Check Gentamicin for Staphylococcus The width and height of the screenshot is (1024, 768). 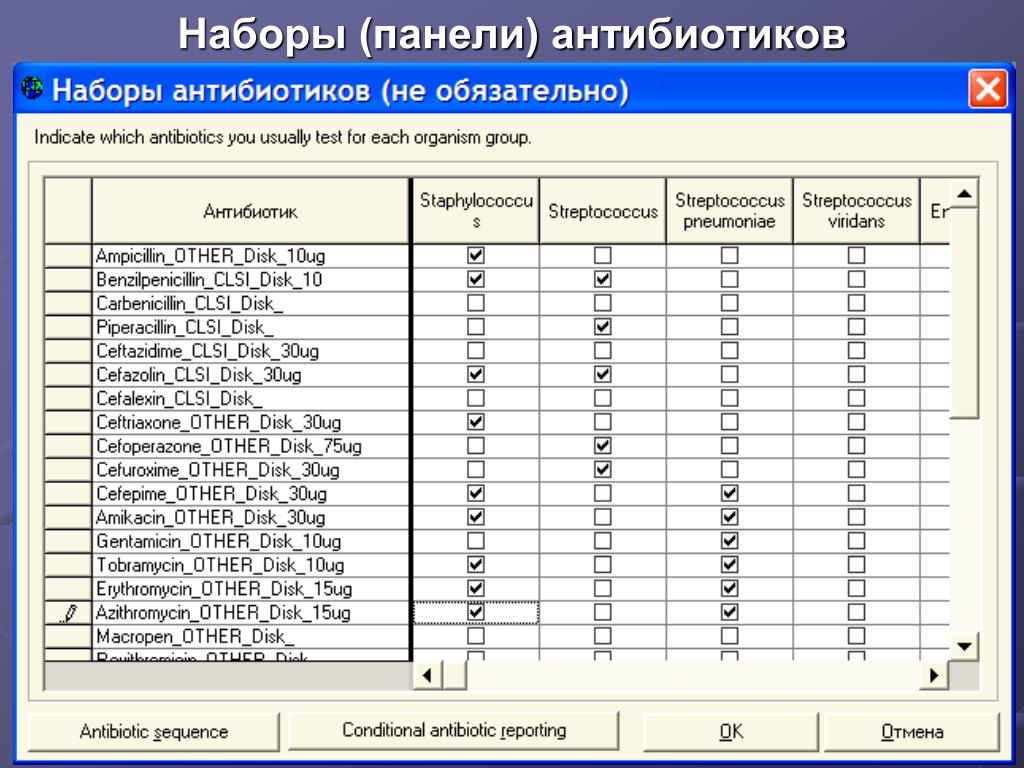coord(476,541)
